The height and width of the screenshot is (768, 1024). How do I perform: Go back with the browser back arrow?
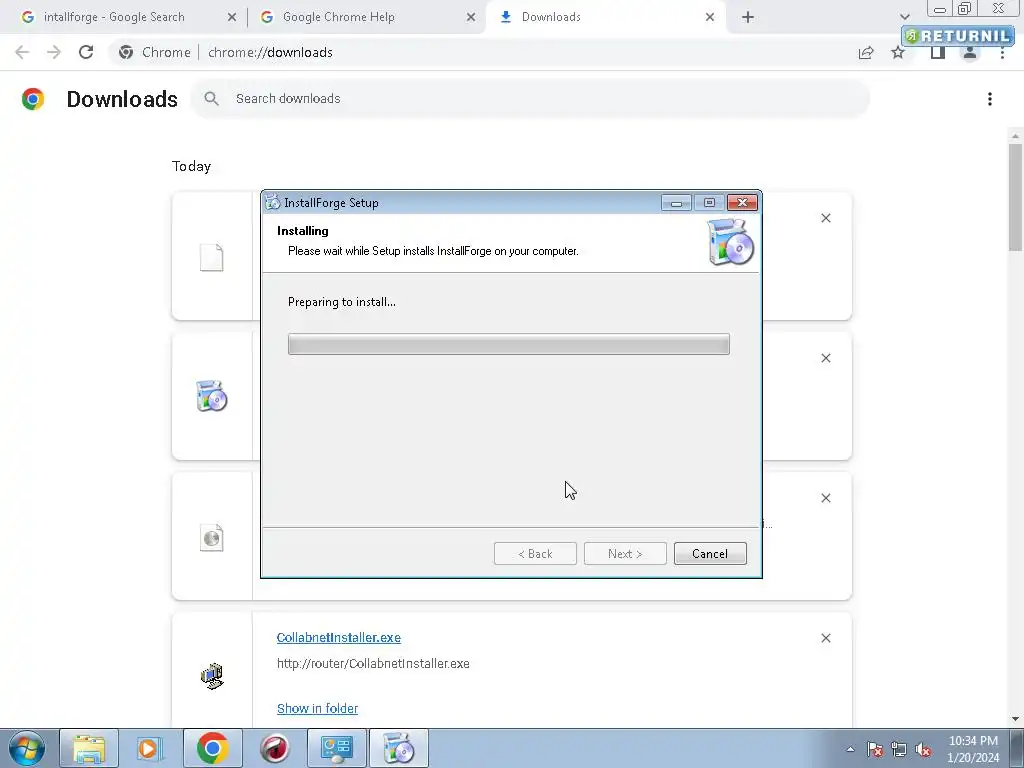coord(22,52)
